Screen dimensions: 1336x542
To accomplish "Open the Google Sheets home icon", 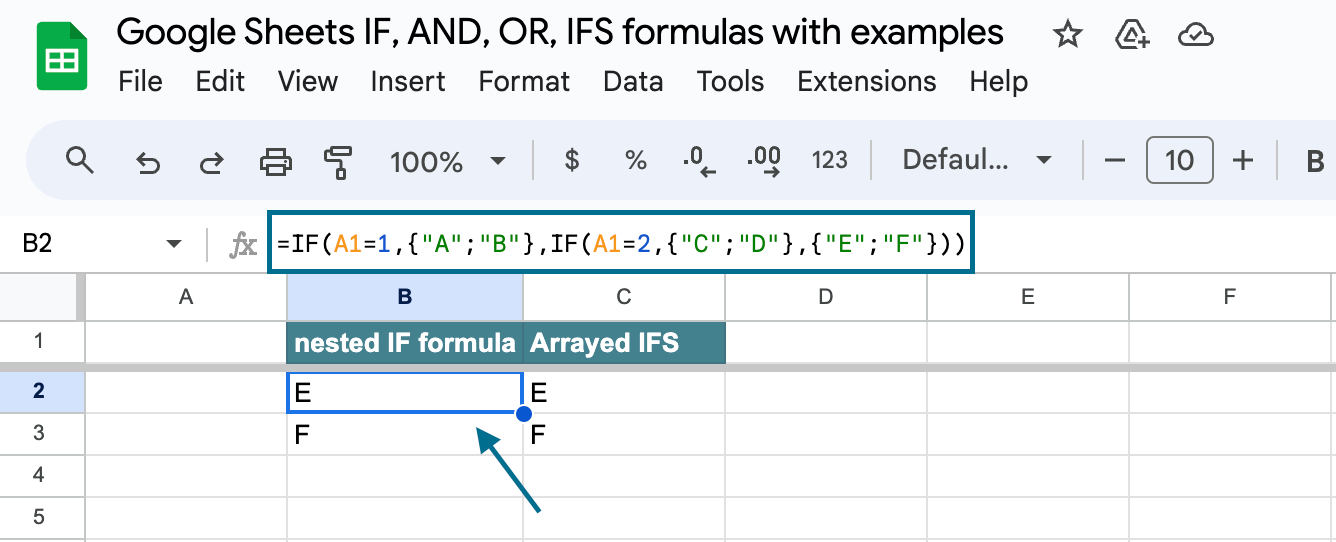I will (62, 57).
